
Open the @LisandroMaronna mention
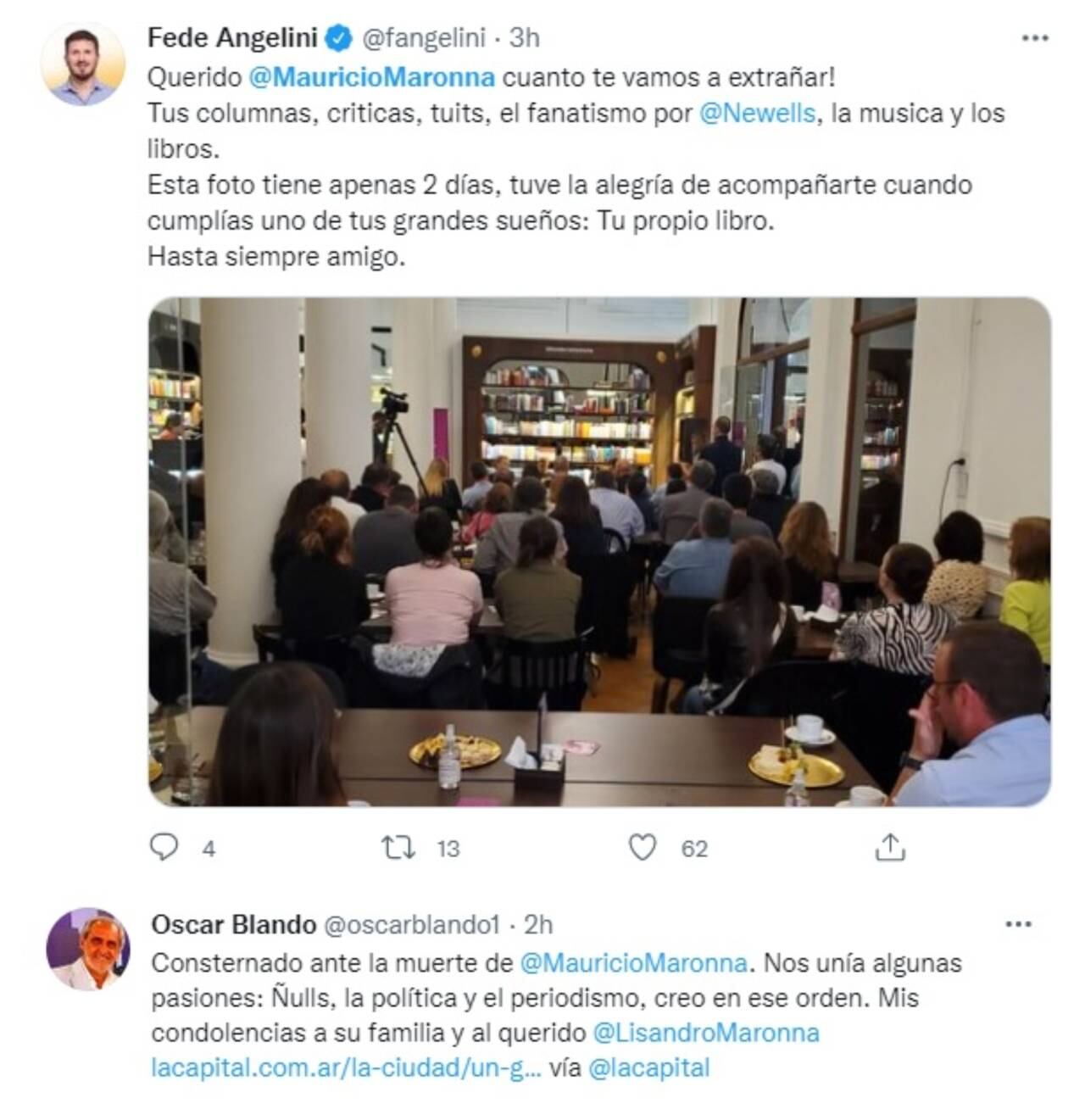(706, 1033)
